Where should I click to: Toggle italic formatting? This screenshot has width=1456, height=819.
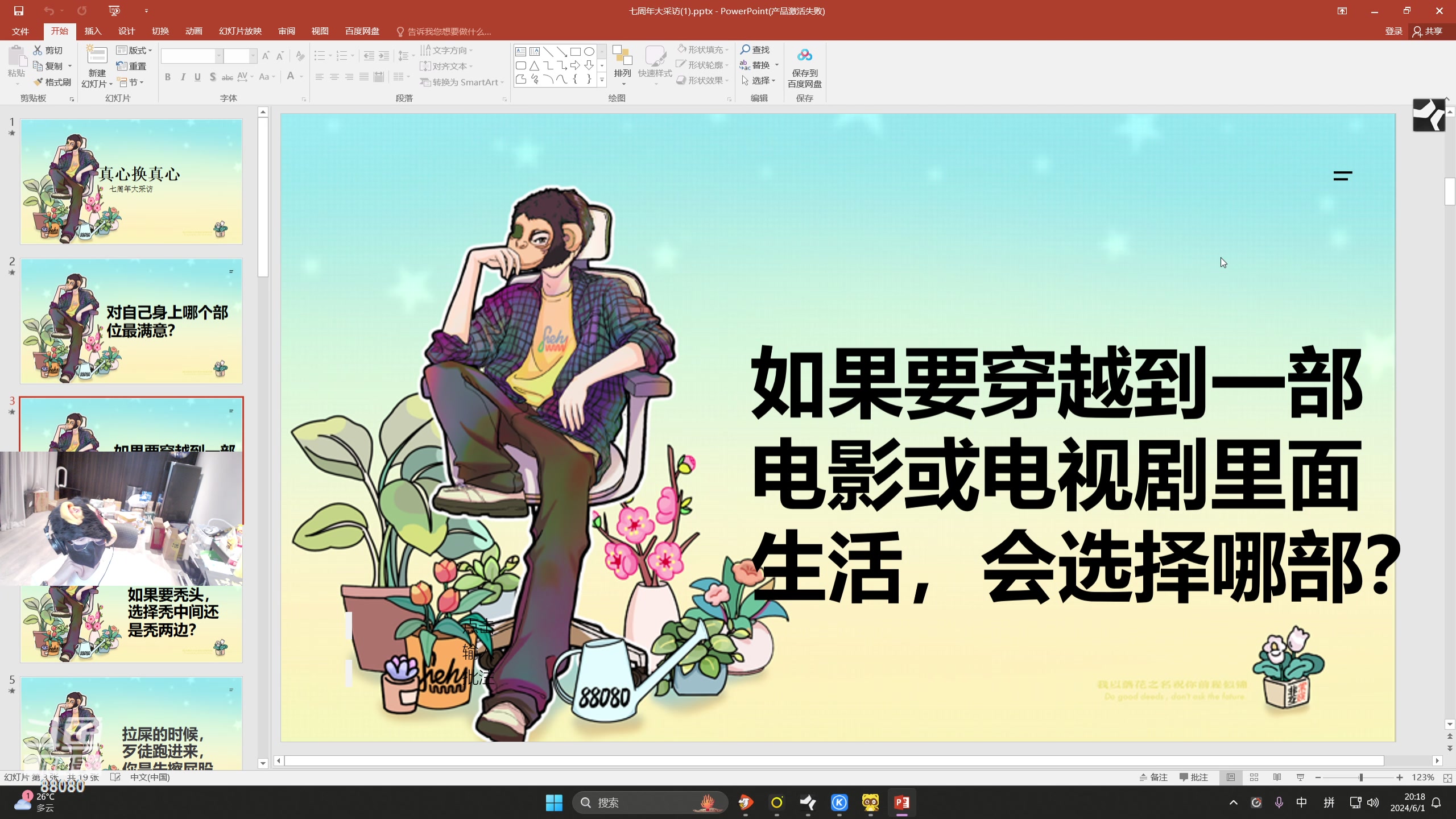point(182,76)
